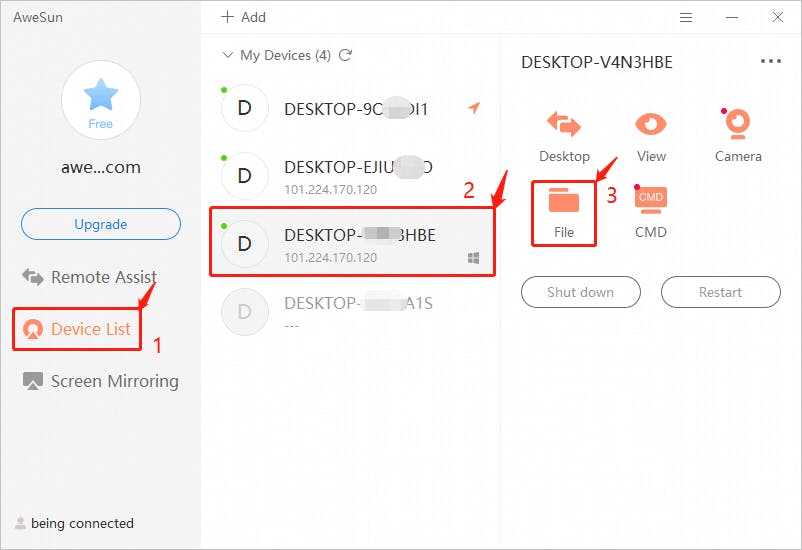Screen dimensions: 802x550
Task: Select Device List menu item
Action: (x=77, y=329)
